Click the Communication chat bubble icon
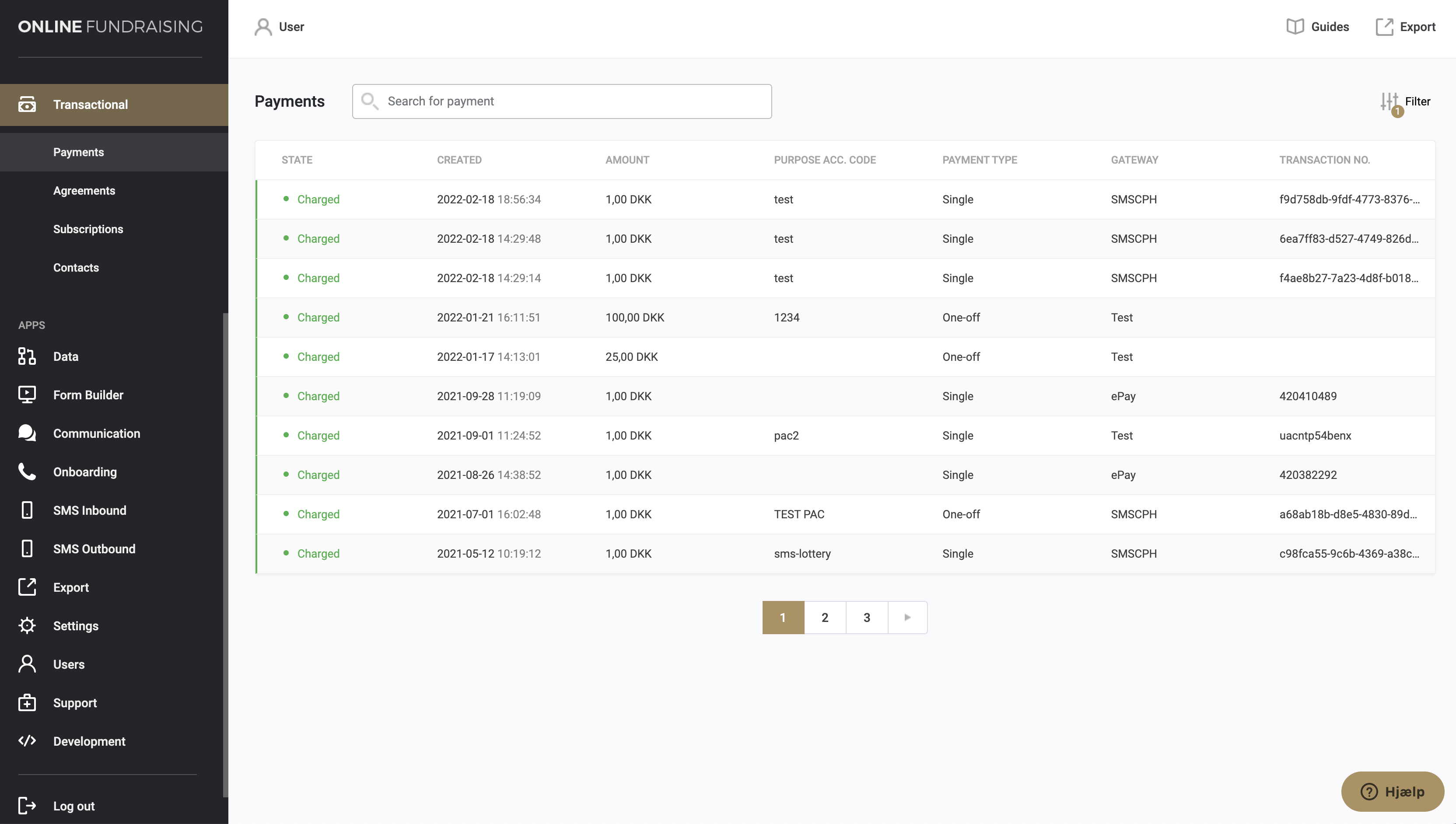Viewport: 1456px width, 824px height. coord(27,433)
